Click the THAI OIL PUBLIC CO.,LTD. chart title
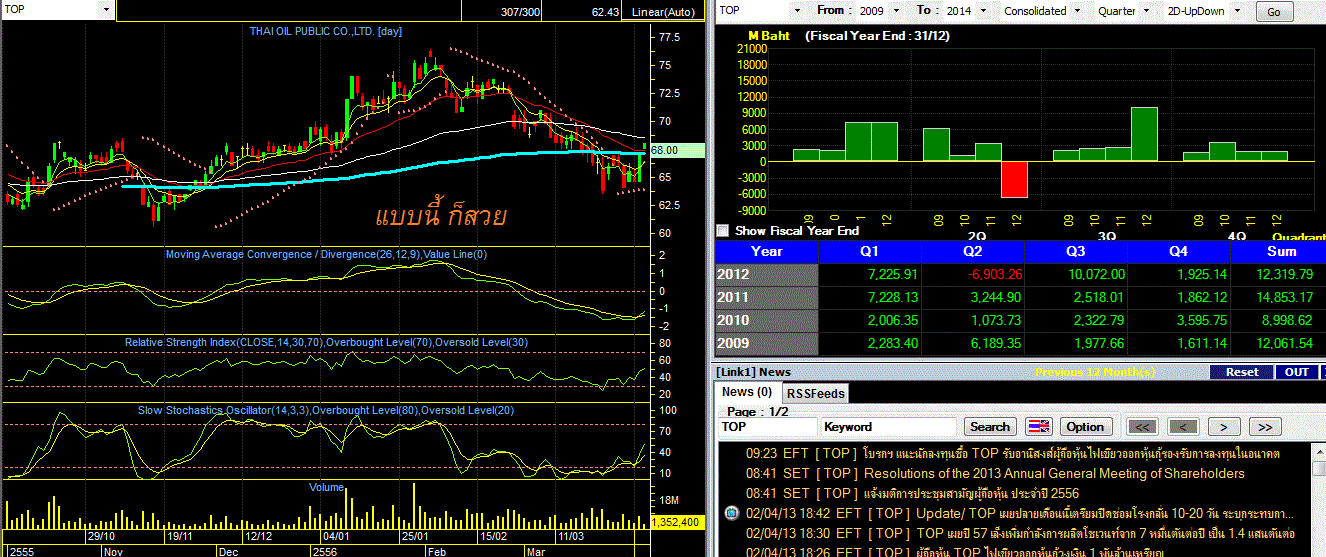The width and height of the screenshot is (1326, 557). [326, 31]
